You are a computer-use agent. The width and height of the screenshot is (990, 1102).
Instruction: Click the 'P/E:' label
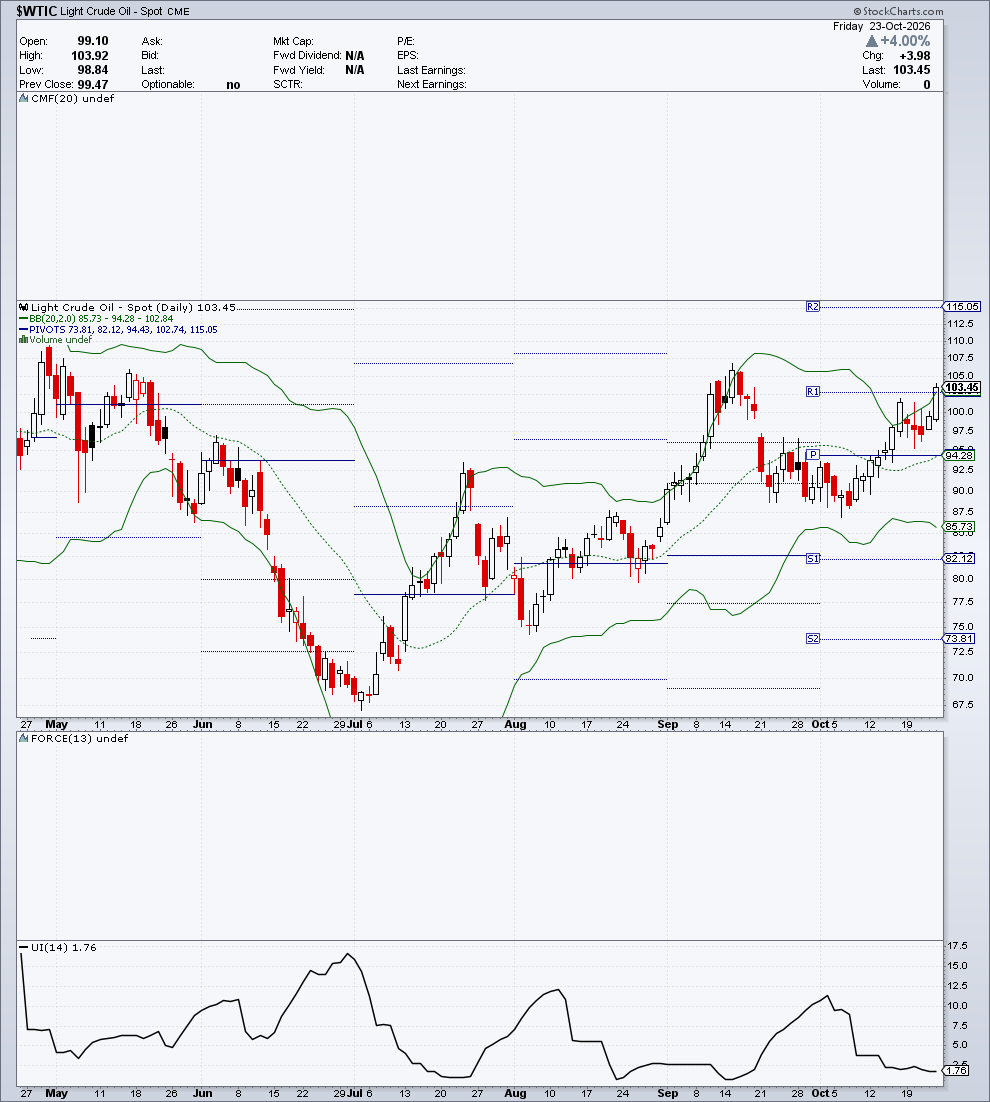point(405,41)
